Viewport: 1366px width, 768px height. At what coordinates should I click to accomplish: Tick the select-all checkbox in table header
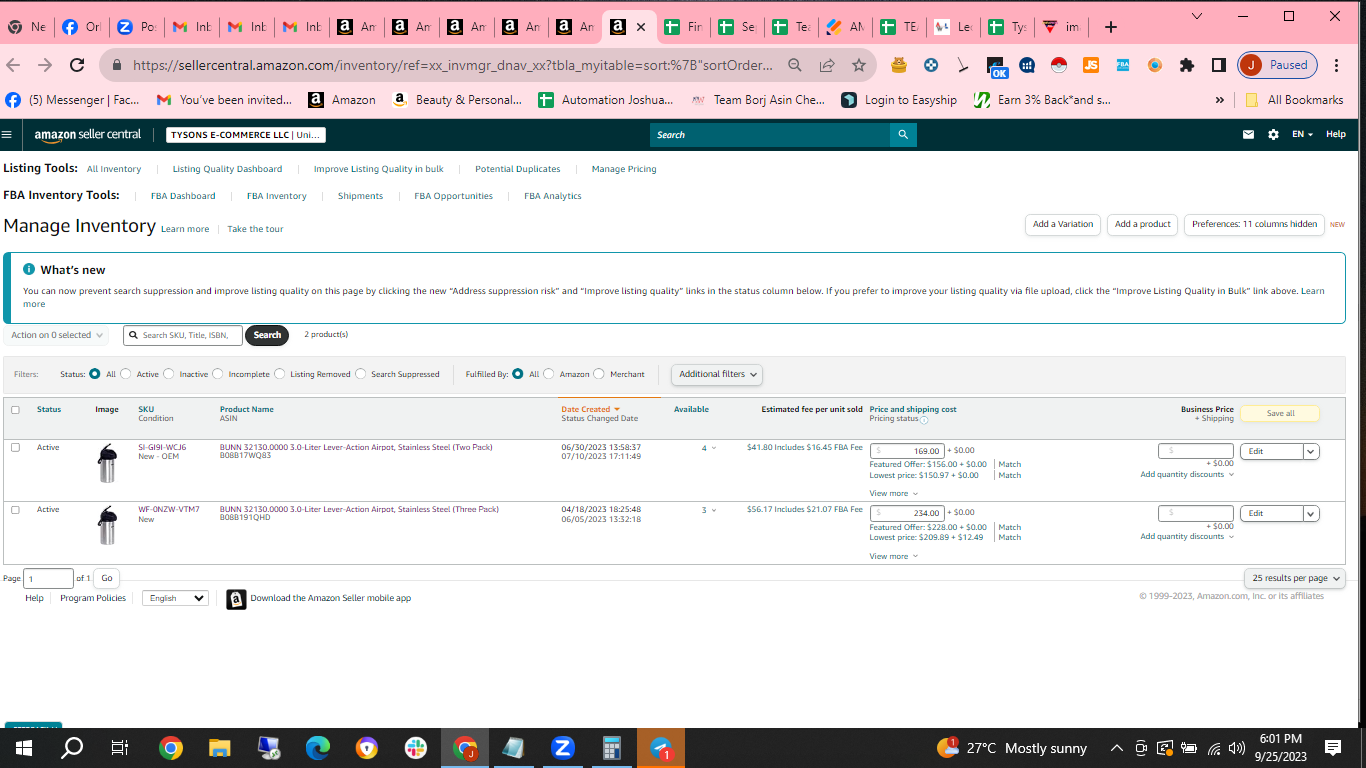[x=15, y=410]
